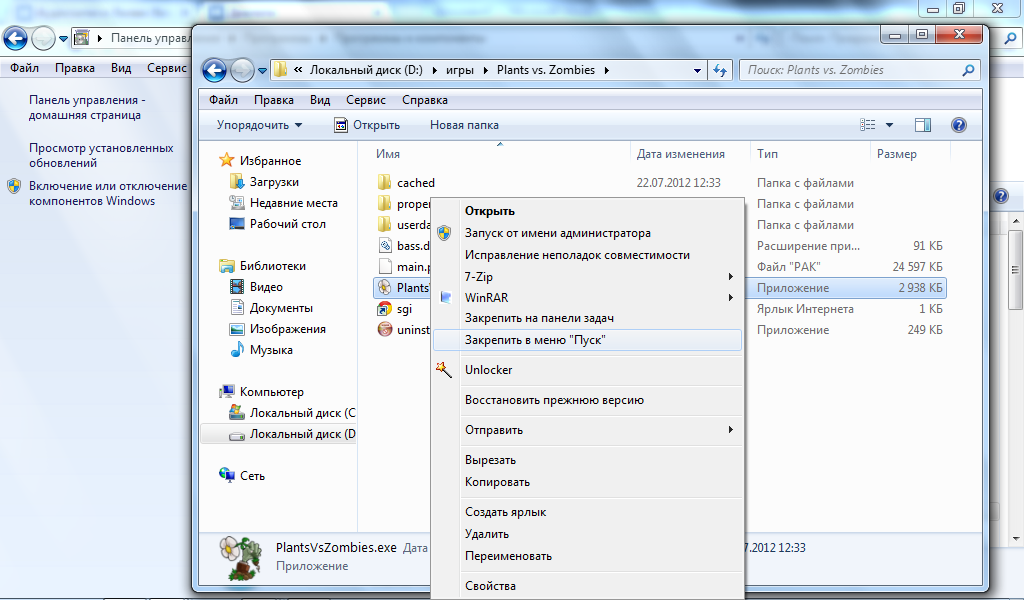Open Включение или отключение компонентов Windows link
The width and height of the screenshot is (1024, 600).
point(108,193)
